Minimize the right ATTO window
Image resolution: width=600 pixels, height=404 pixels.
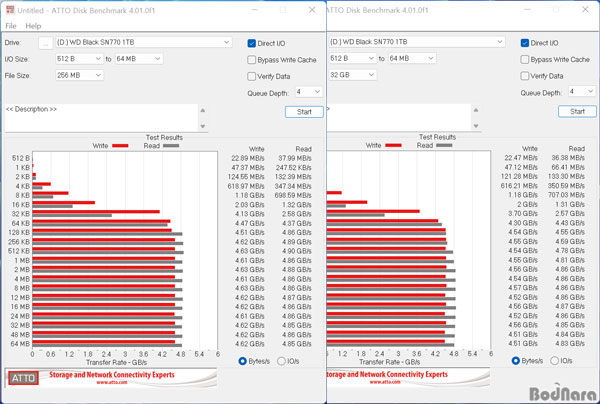tap(528, 10)
